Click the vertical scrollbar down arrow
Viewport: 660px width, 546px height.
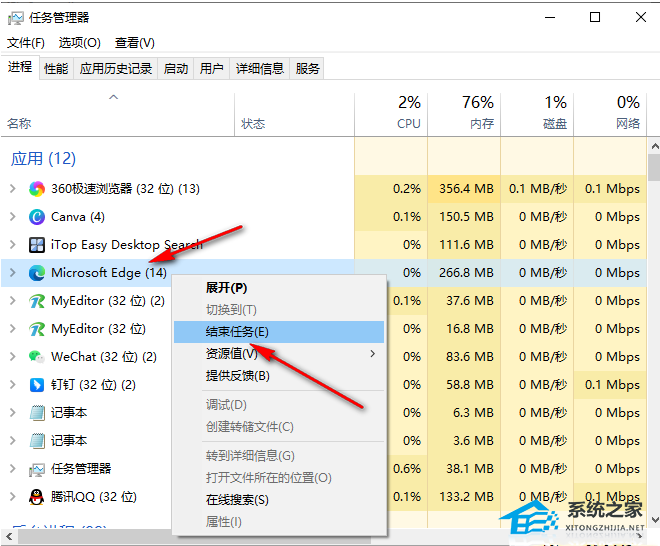pos(655,519)
